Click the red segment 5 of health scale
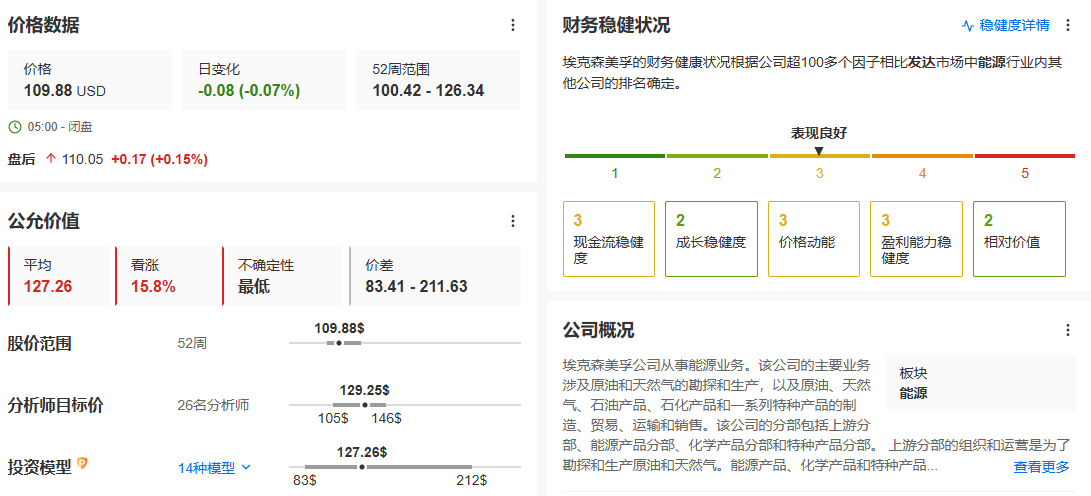The width and height of the screenshot is (1091, 496). (x=1024, y=156)
